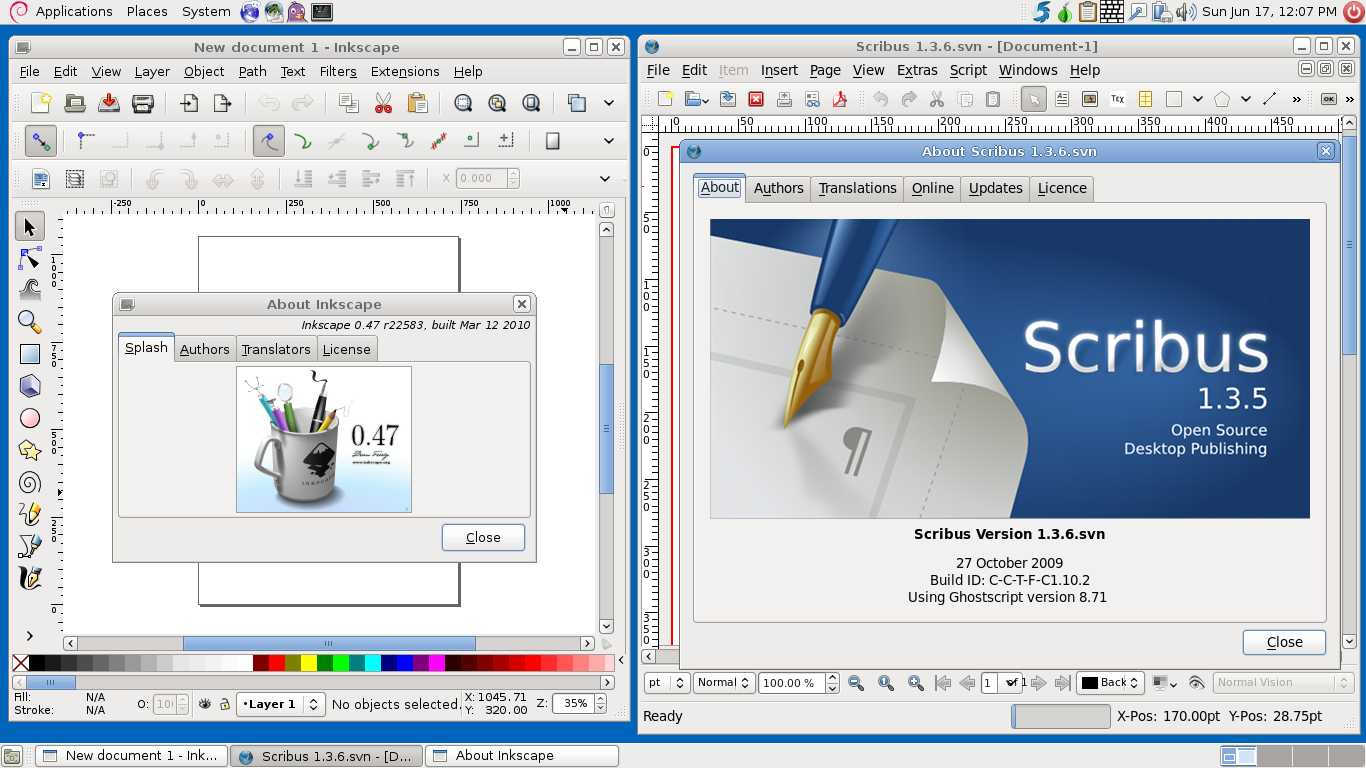1366x768 pixels.
Task: Open the Layer 1 dropdown in status bar
Action: (280, 704)
